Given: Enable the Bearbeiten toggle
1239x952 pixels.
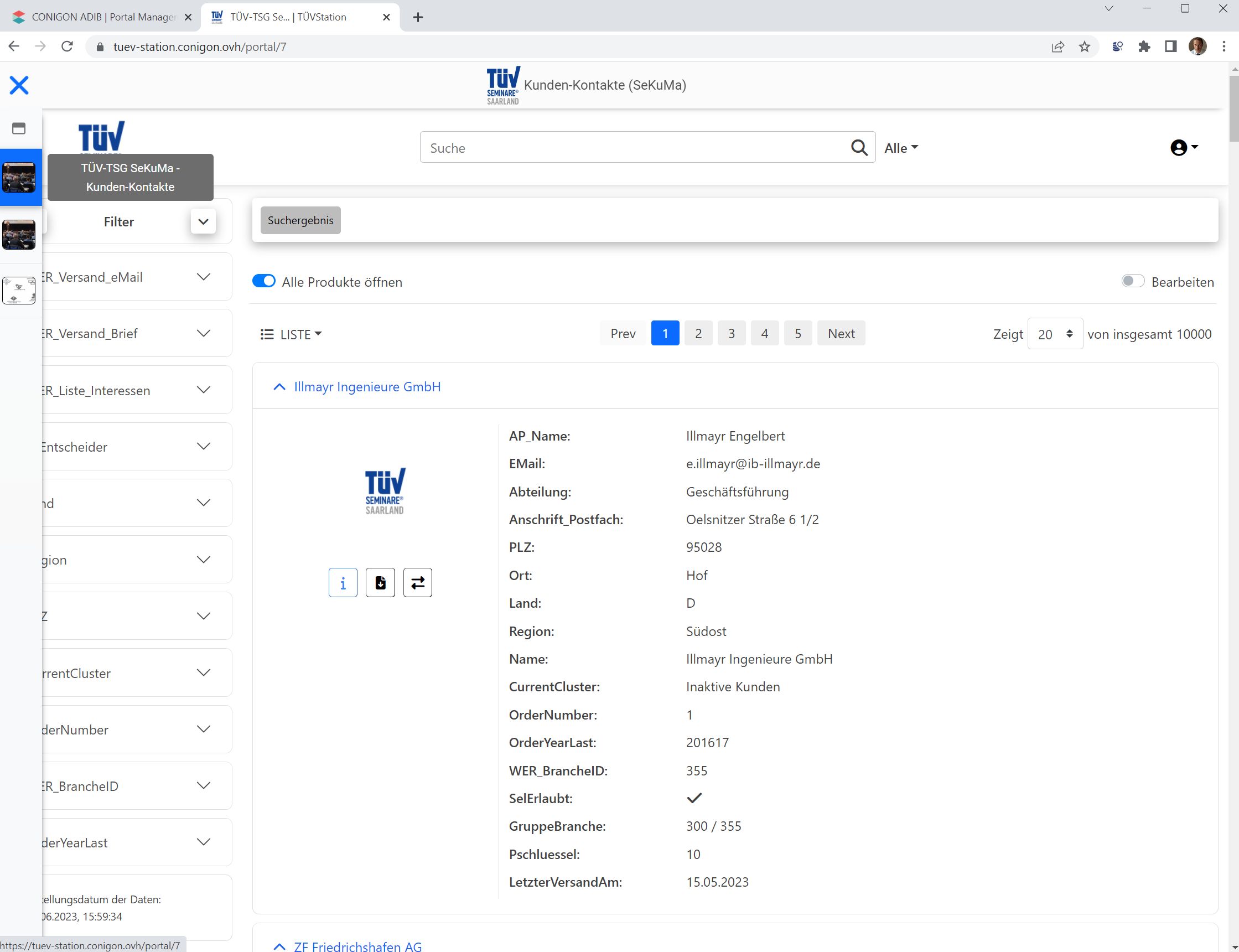Looking at the screenshot, I should [1133, 281].
